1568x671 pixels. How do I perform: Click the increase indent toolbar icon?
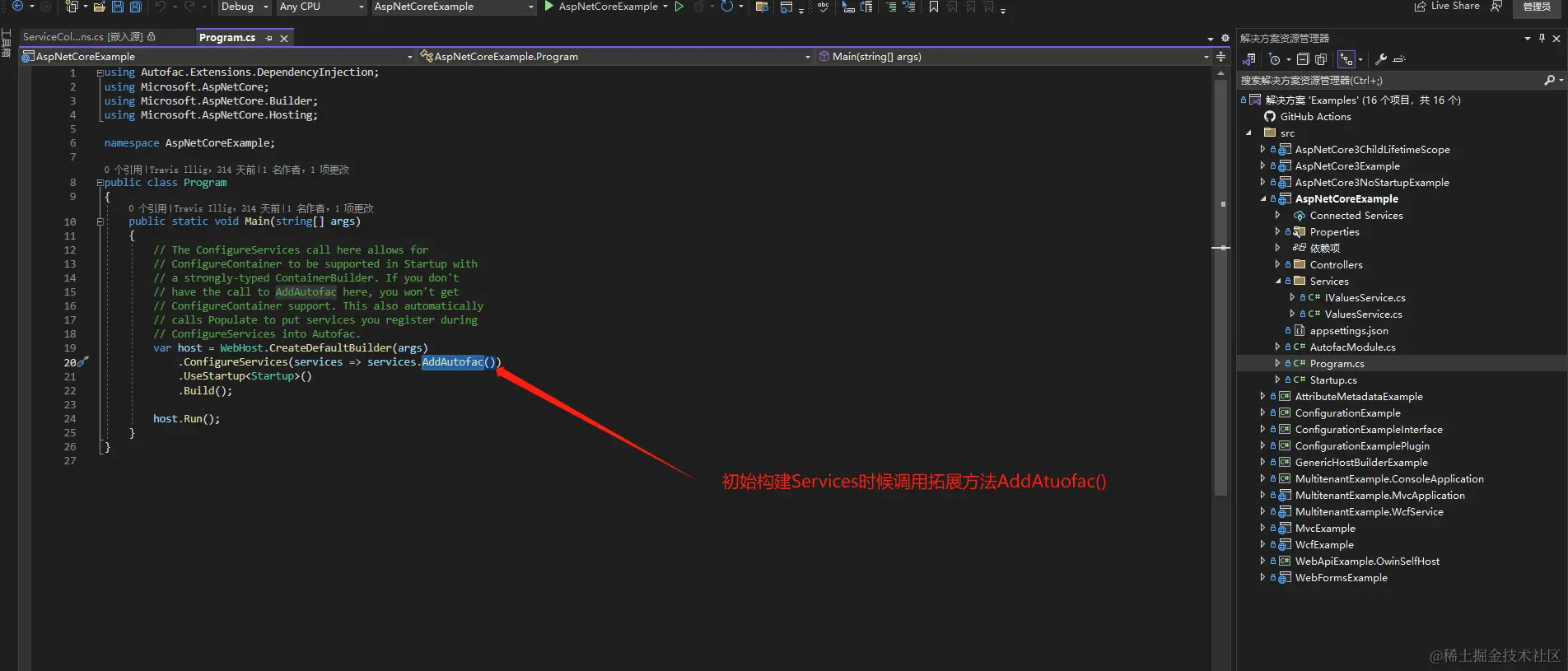[x=891, y=7]
